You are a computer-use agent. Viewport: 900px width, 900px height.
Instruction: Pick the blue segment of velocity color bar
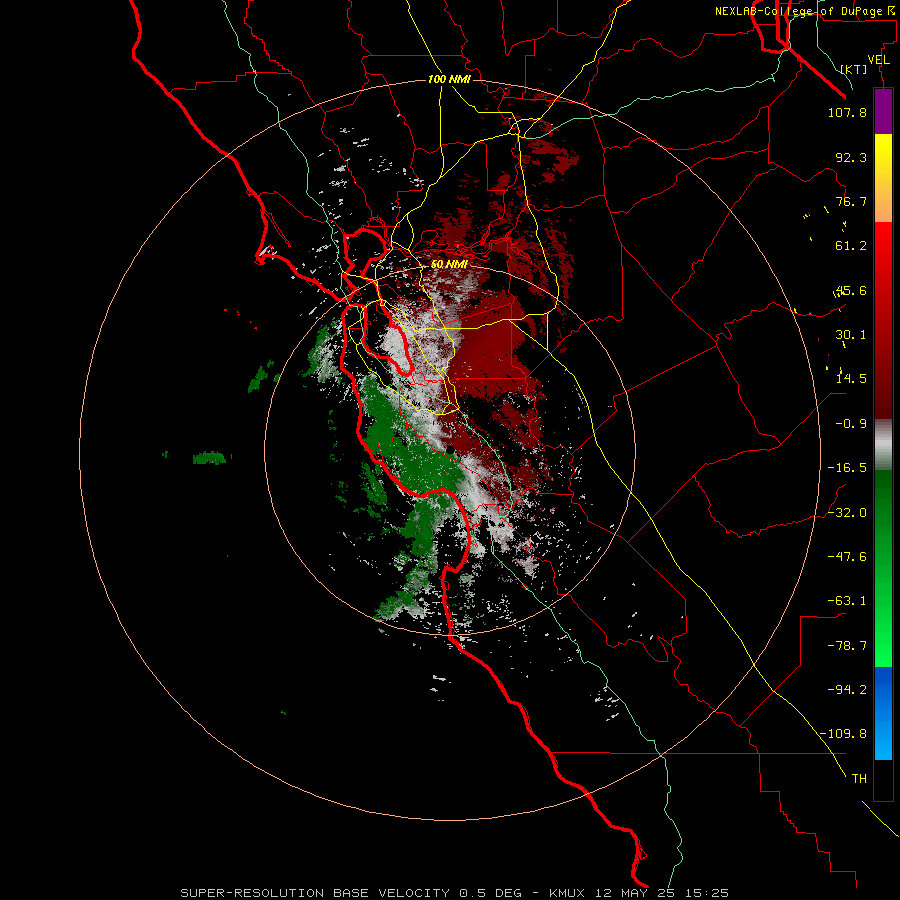[x=883, y=713]
